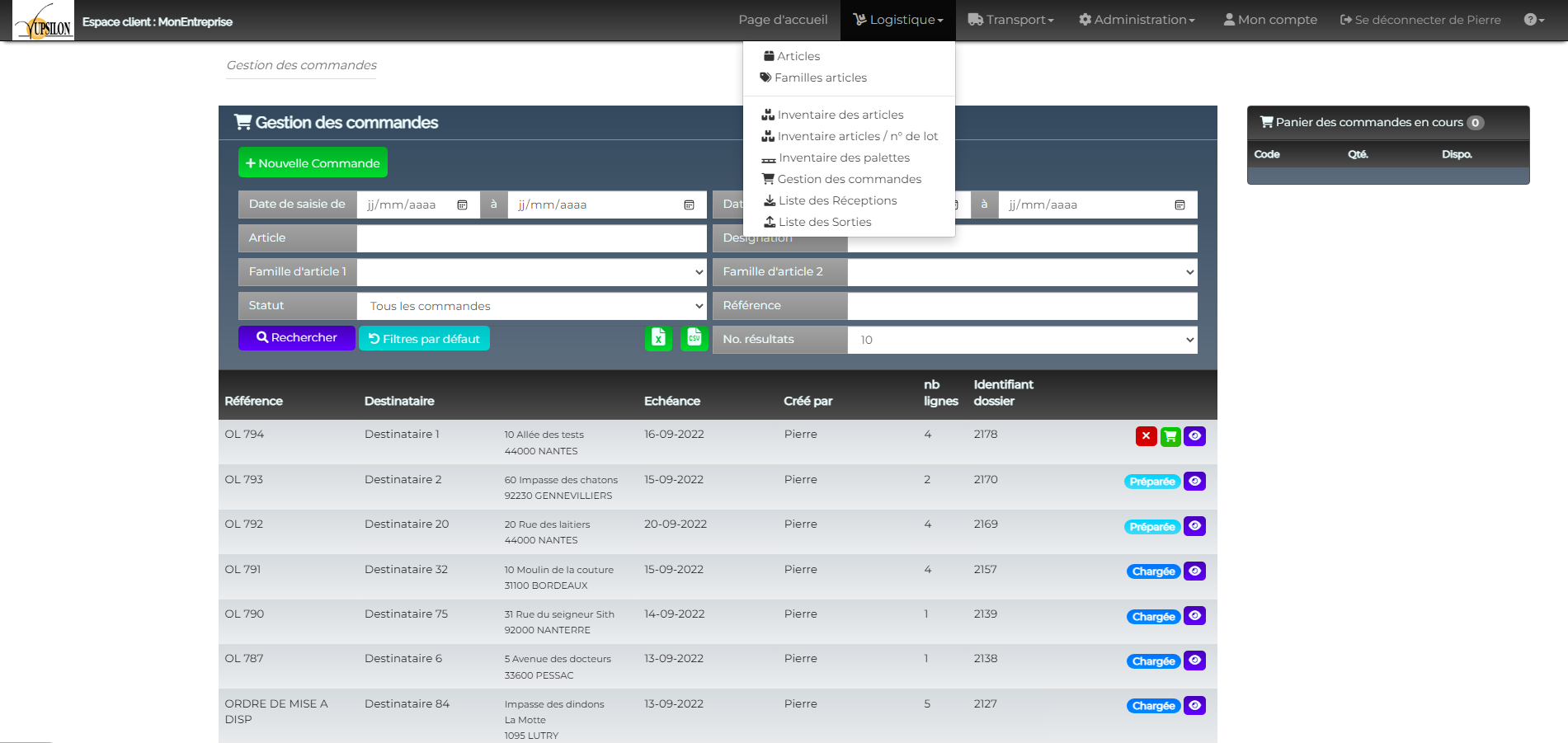Click Gestion des commandes breadcrumb

click(301, 65)
